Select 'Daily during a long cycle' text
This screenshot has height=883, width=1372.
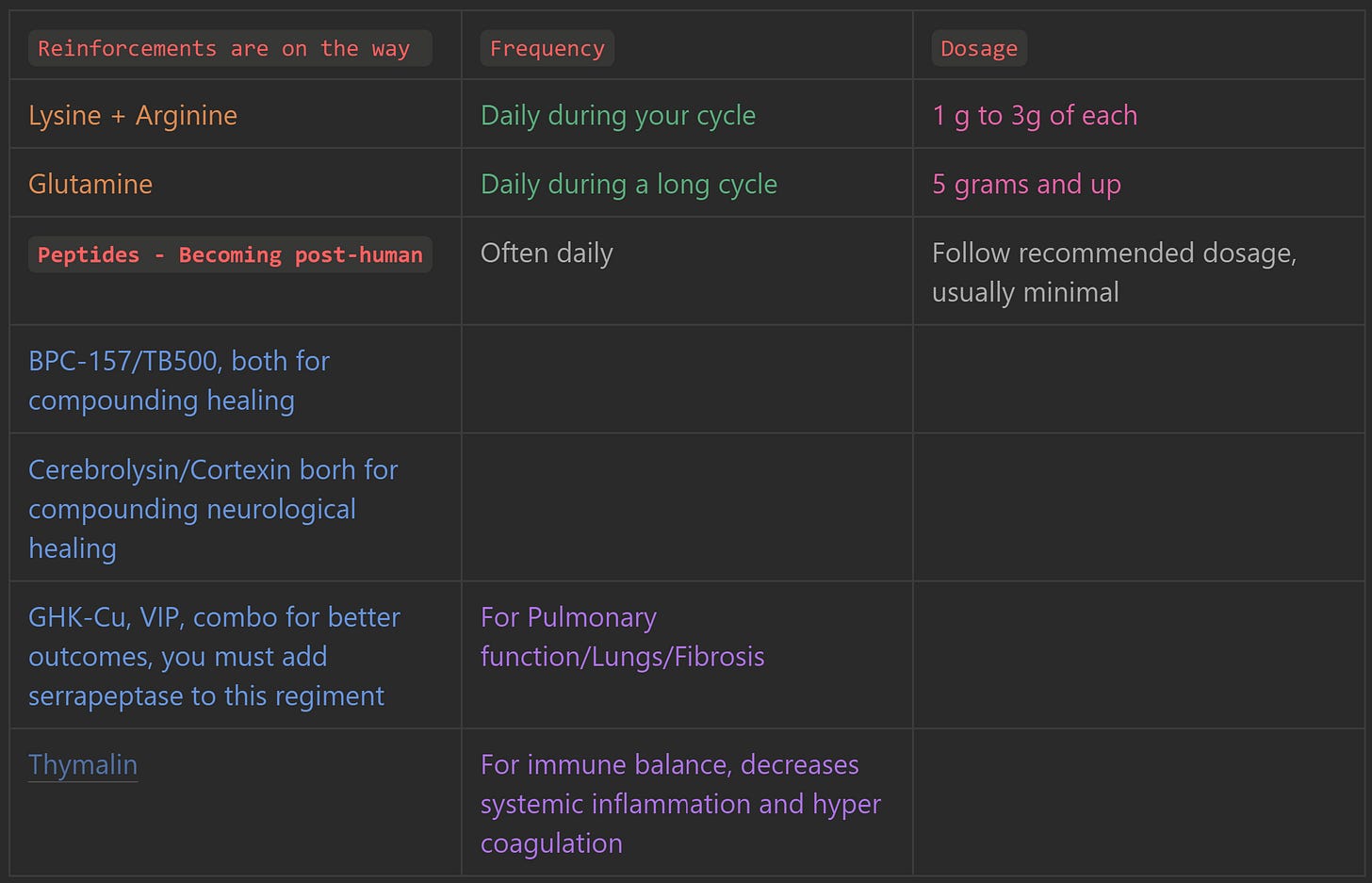tap(629, 184)
